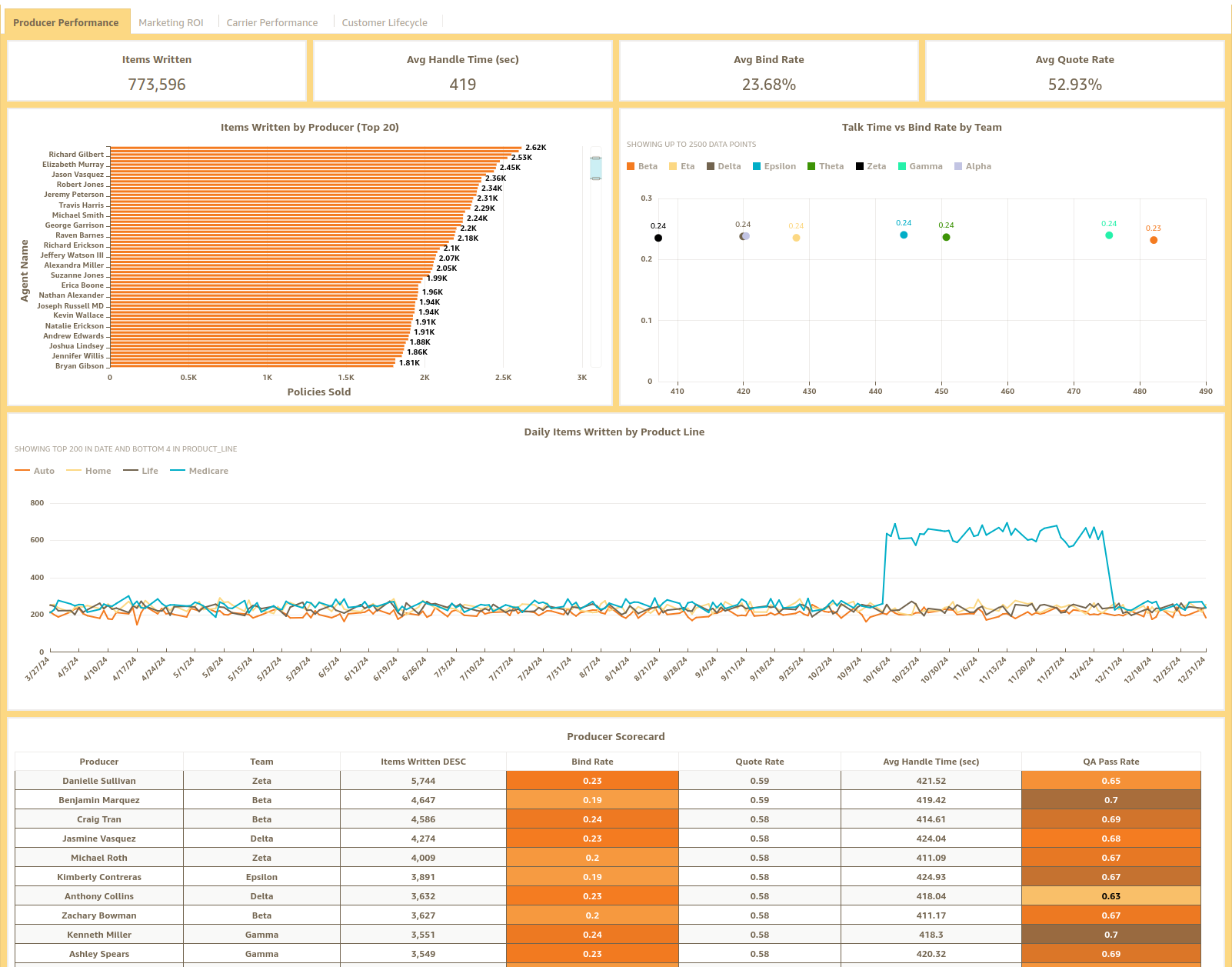Sort by the Items Written DESC column header
The image size is (1232, 967).
pyautogui.click(x=422, y=762)
